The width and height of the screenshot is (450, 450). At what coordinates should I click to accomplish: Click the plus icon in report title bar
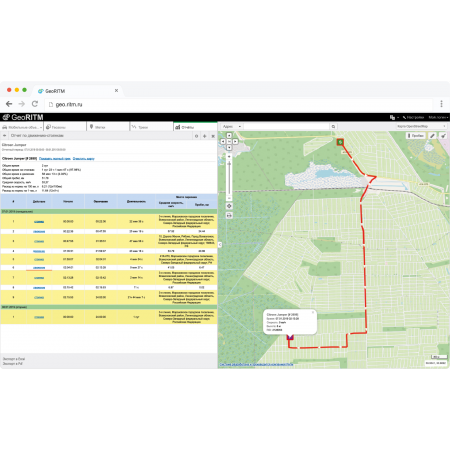(x=205, y=136)
